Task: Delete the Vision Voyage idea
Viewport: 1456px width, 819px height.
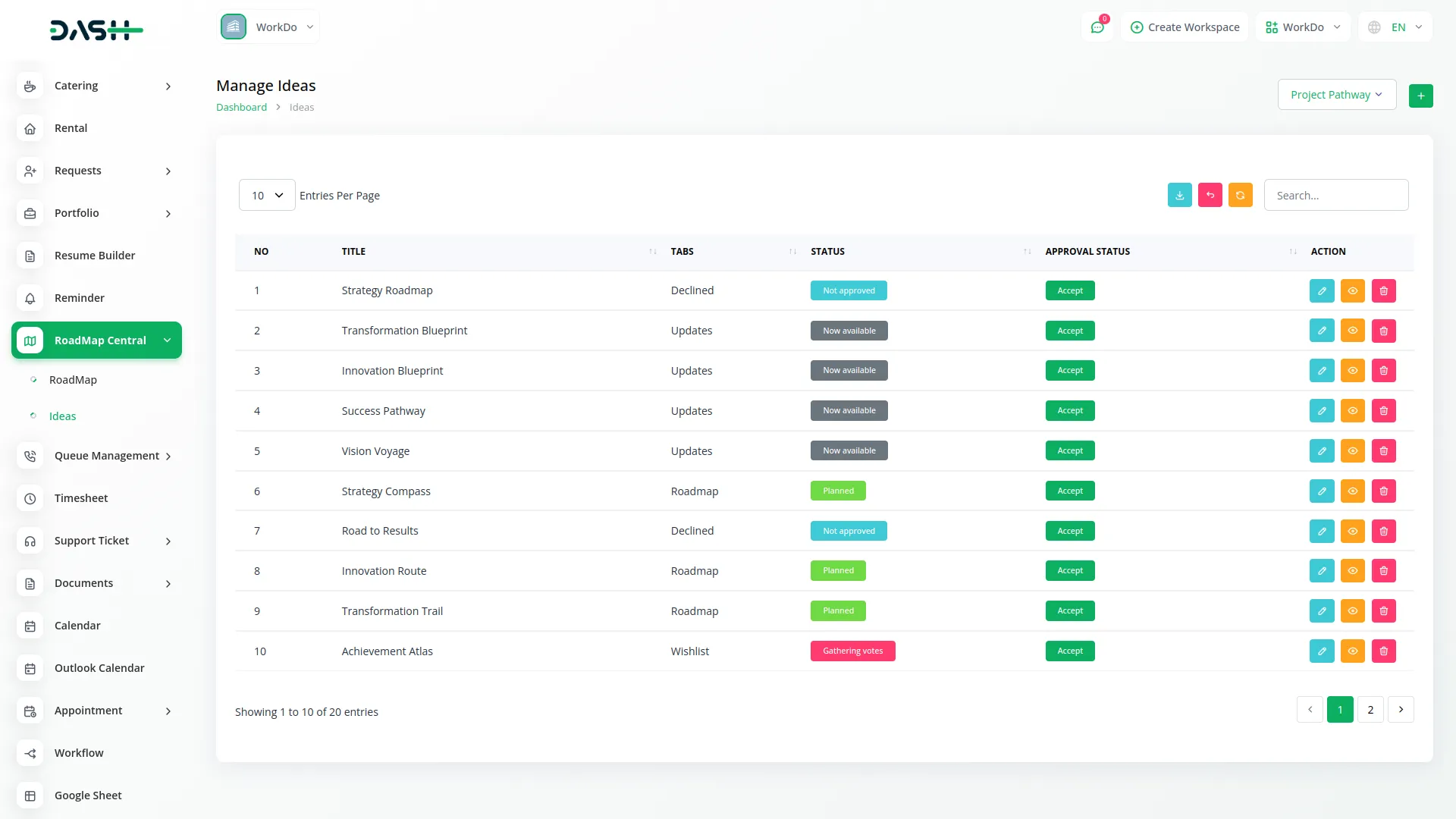Action: (1384, 450)
